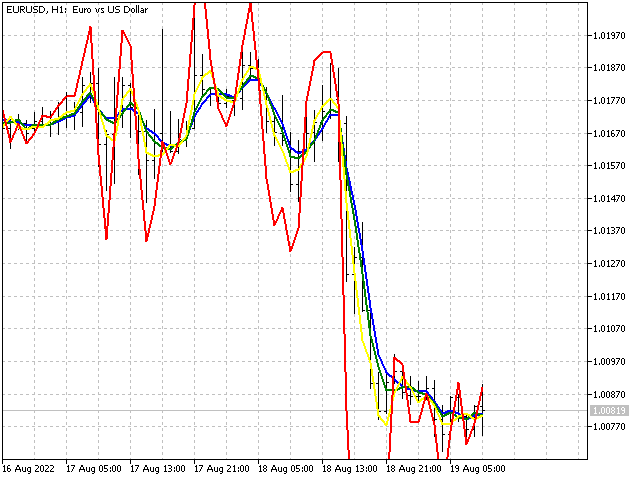Click the 18 Aug 21:00 time label
640x480 pixels.
414,469
